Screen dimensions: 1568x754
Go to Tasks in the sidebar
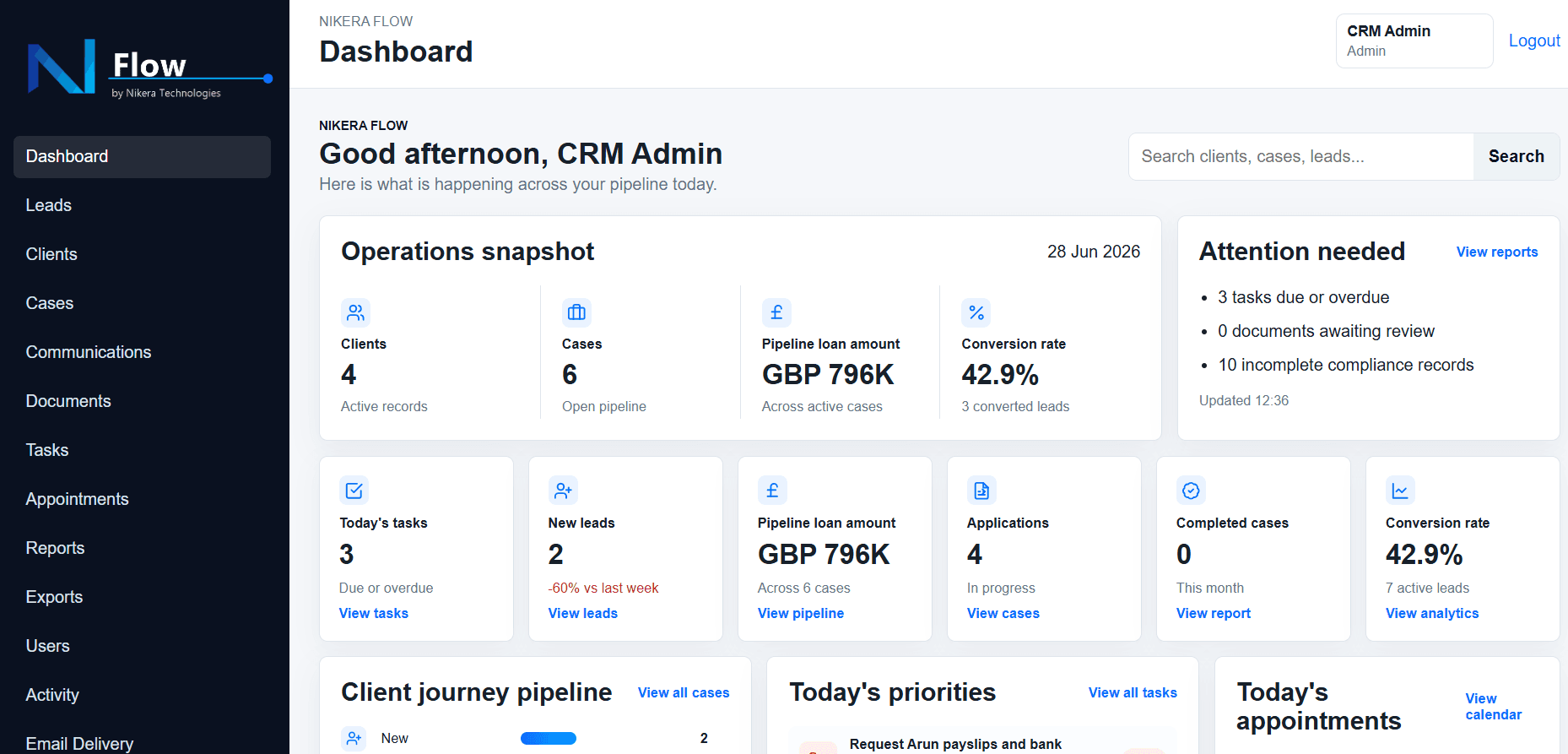coord(142,450)
